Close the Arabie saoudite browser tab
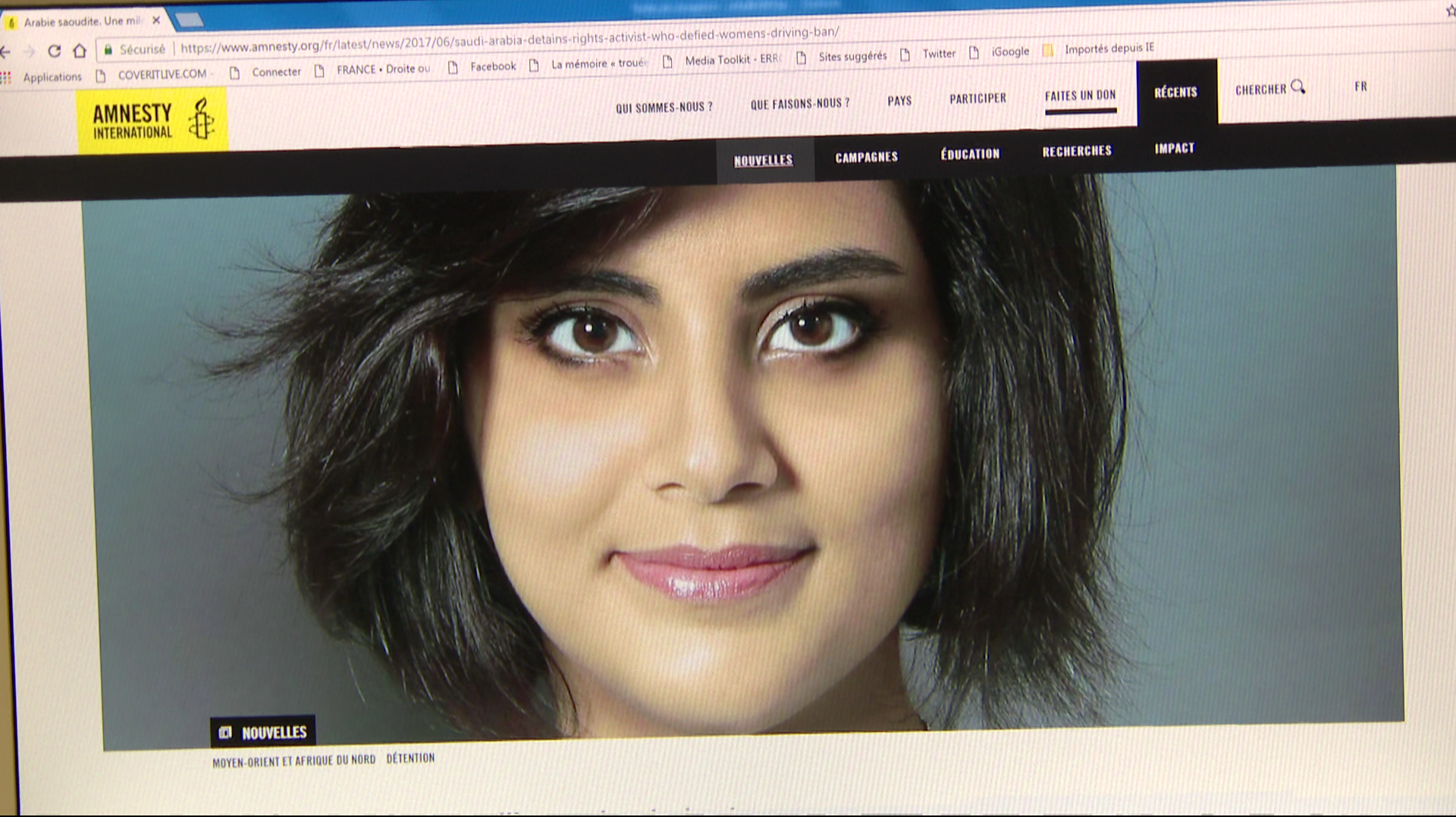 coord(156,20)
